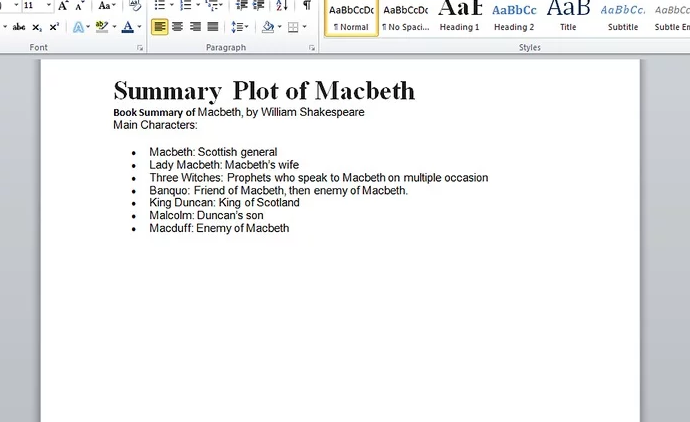Open the Change Case (Aa) menu
This screenshot has height=422, width=690.
tap(106, 6)
